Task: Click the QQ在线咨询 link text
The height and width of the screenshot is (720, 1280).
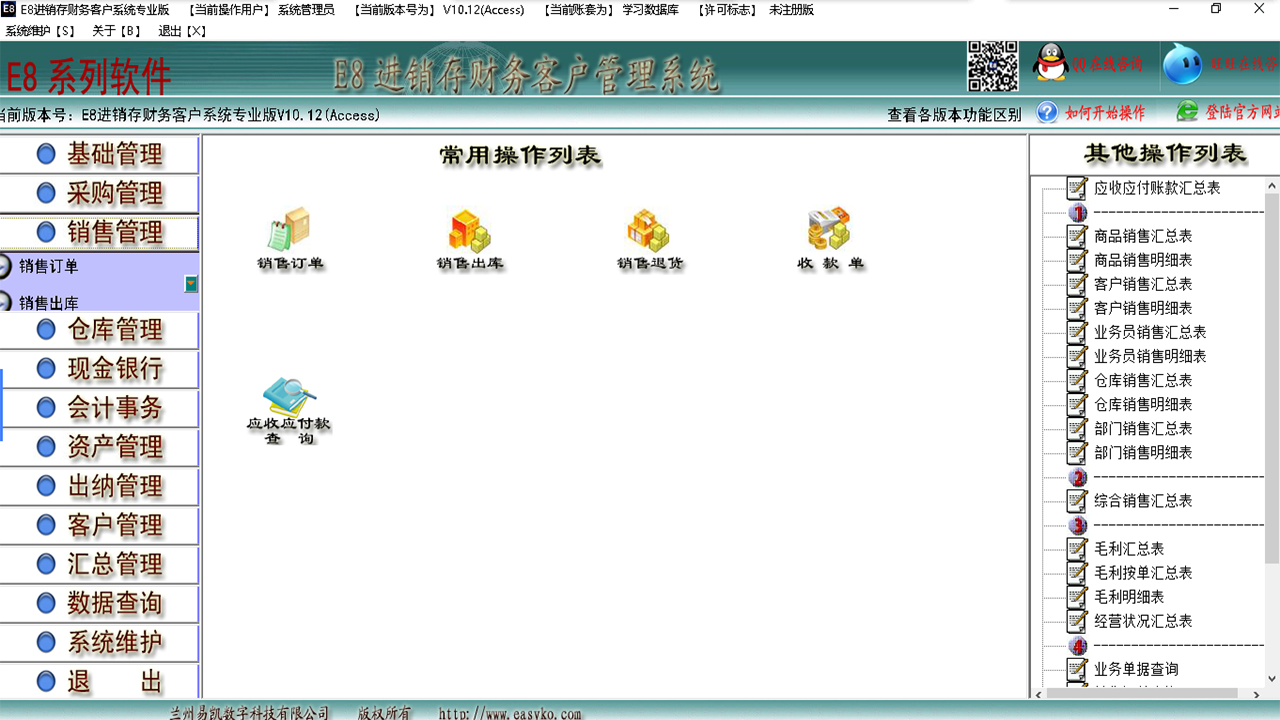Action: 1107,64
